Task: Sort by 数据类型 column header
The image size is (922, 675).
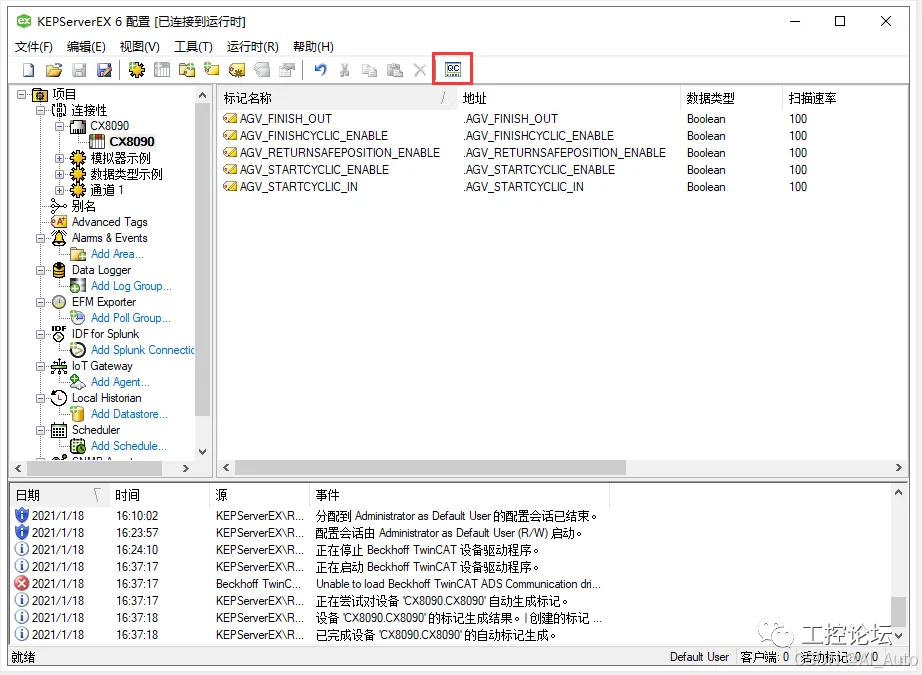Action: click(731, 98)
